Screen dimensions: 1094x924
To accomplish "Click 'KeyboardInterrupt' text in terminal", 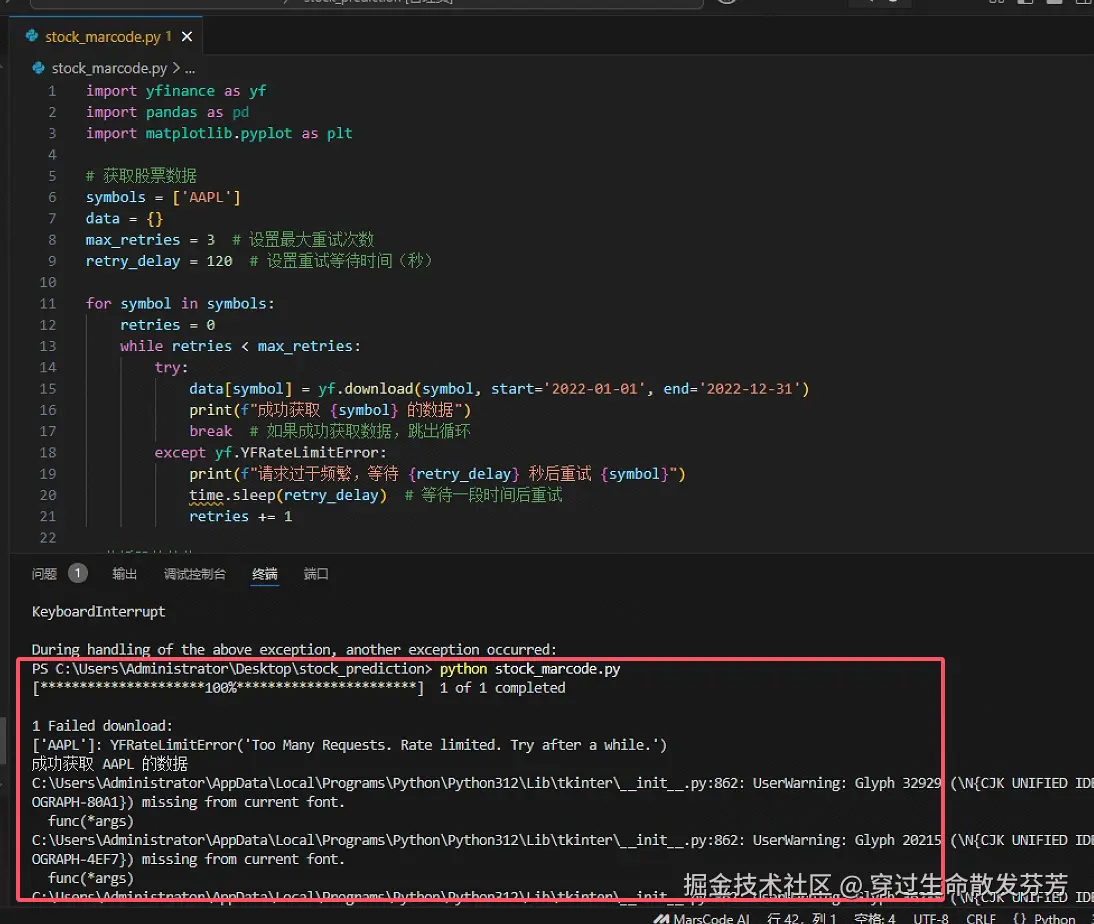I will pyautogui.click(x=98, y=611).
